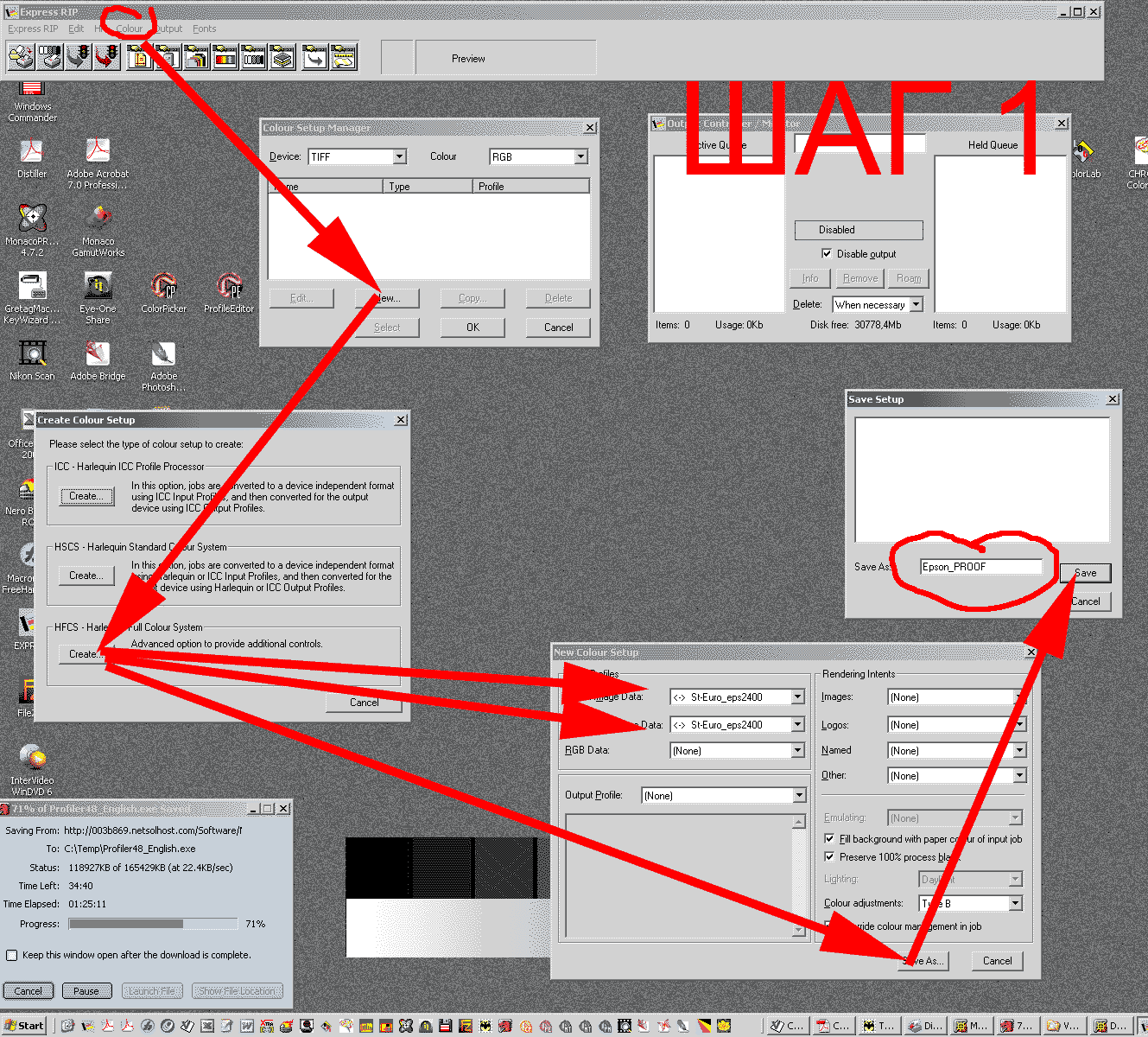The width and height of the screenshot is (1148, 1037).
Task: Click the green-arrow traffic light toolbar icon
Action: click(x=79, y=58)
